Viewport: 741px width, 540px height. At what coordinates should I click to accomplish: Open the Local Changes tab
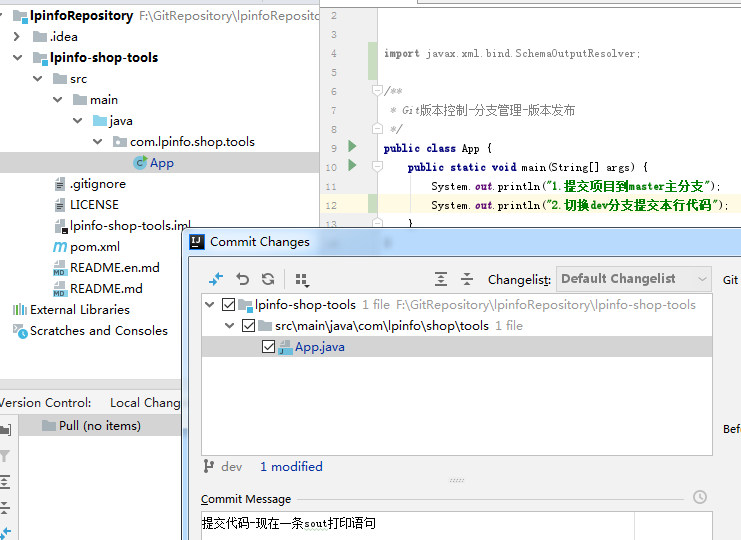[x=146, y=403]
